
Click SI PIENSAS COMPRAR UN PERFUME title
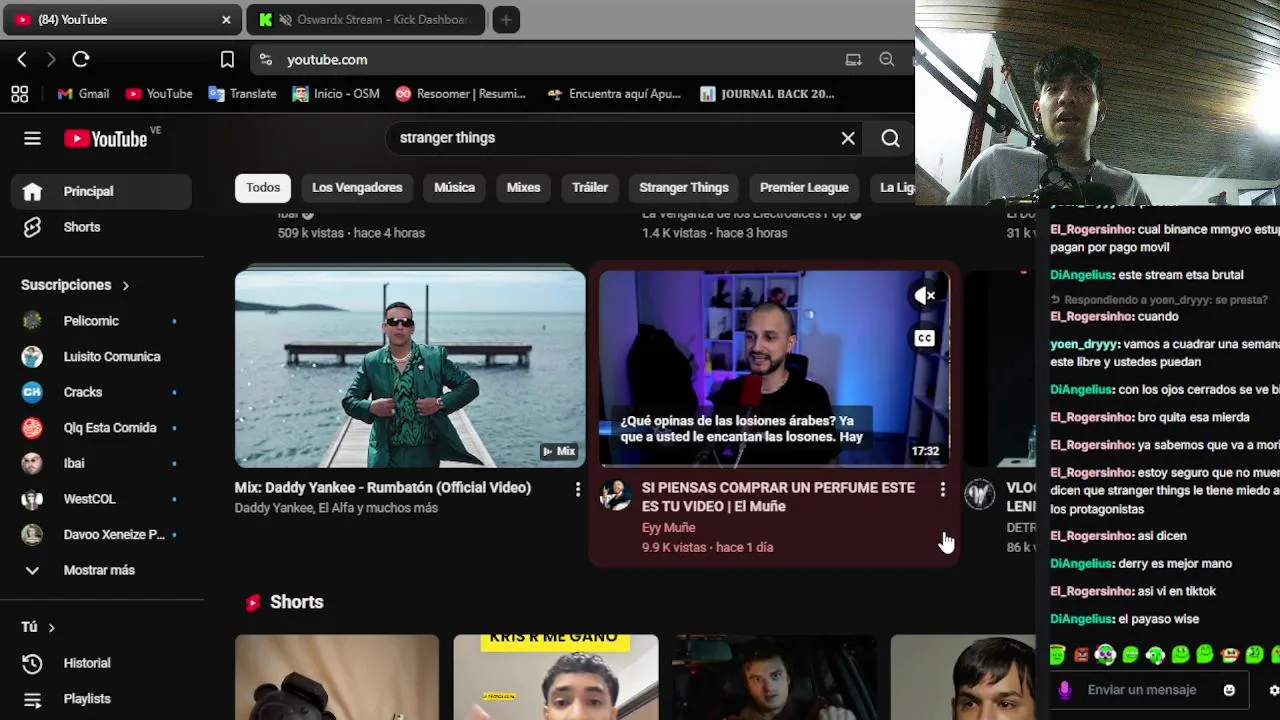point(778,497)
